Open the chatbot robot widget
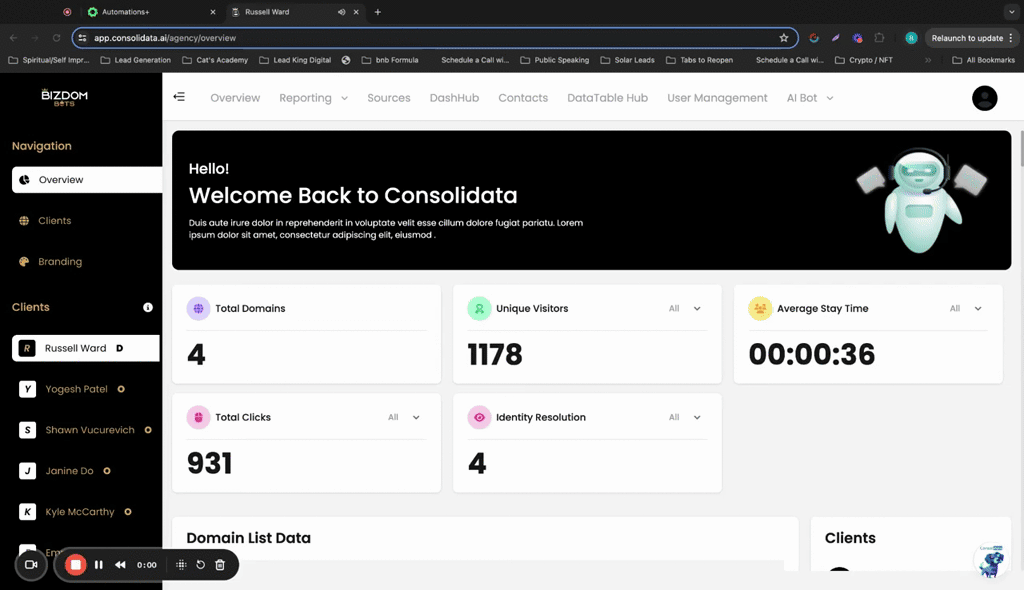1024x590 pixels. tap(991, 562)
